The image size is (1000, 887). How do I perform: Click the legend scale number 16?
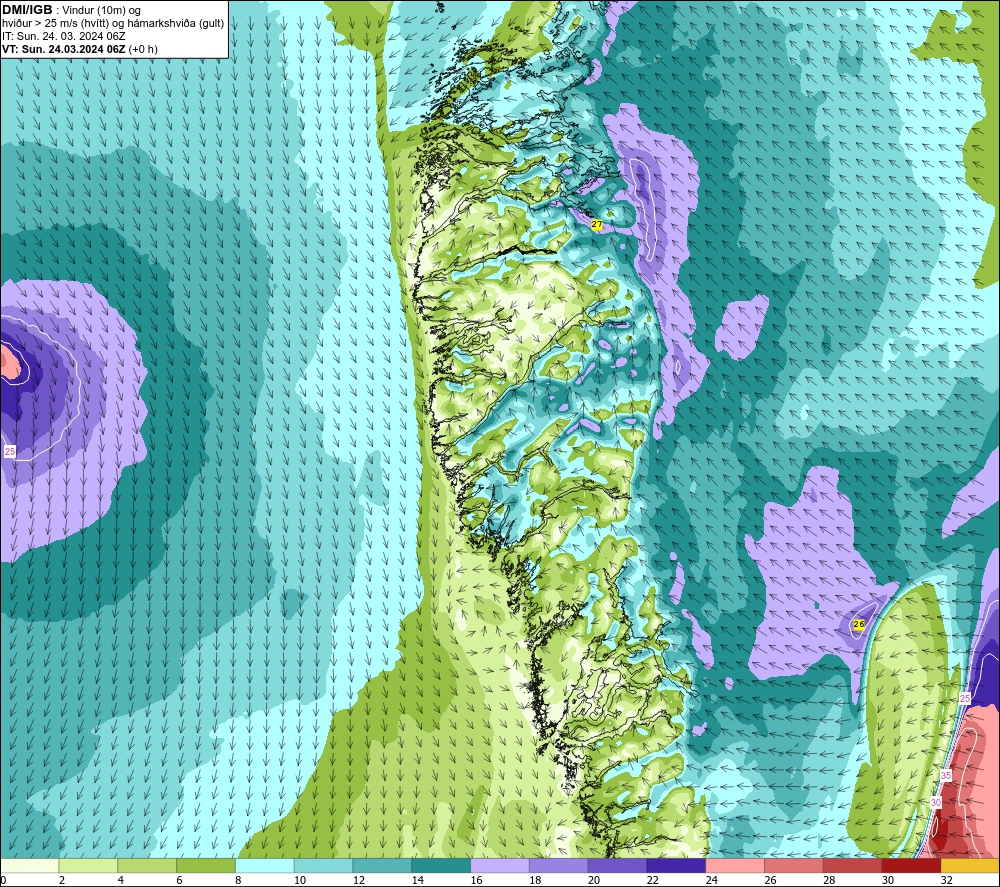(476, 880)
